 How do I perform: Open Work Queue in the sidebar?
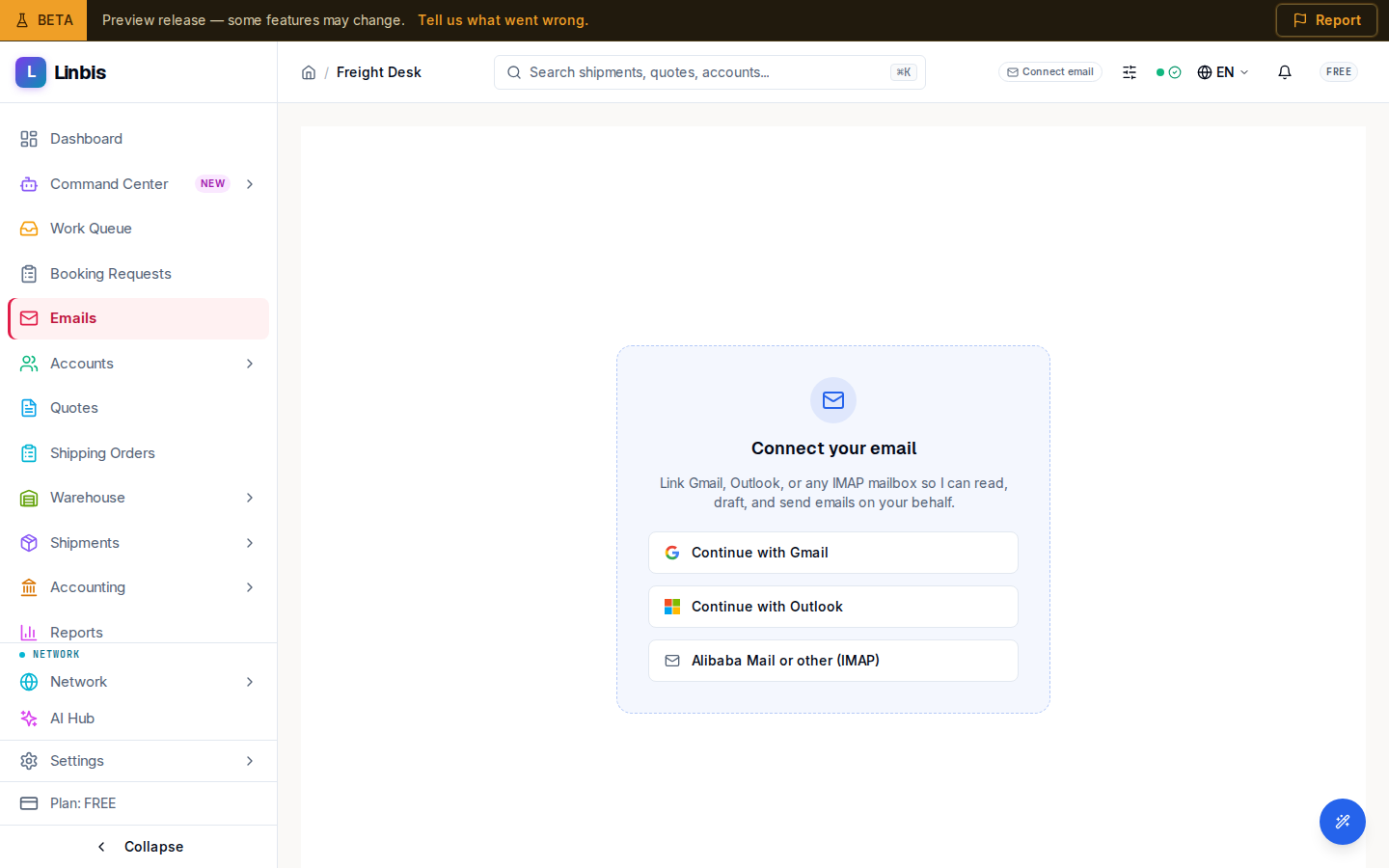[139, 229]
